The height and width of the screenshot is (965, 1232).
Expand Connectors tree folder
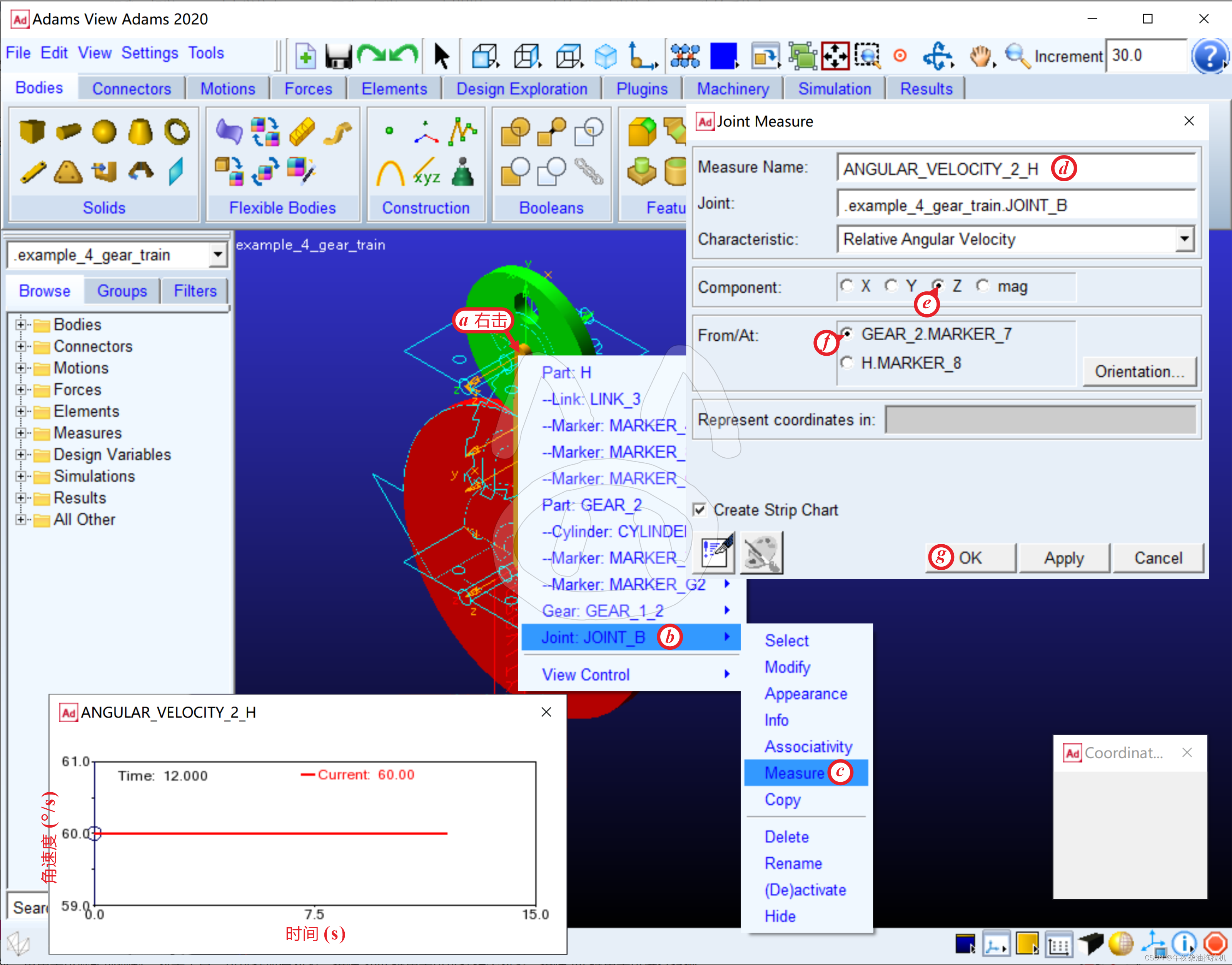pyautogui.click(x=21, y=346)
